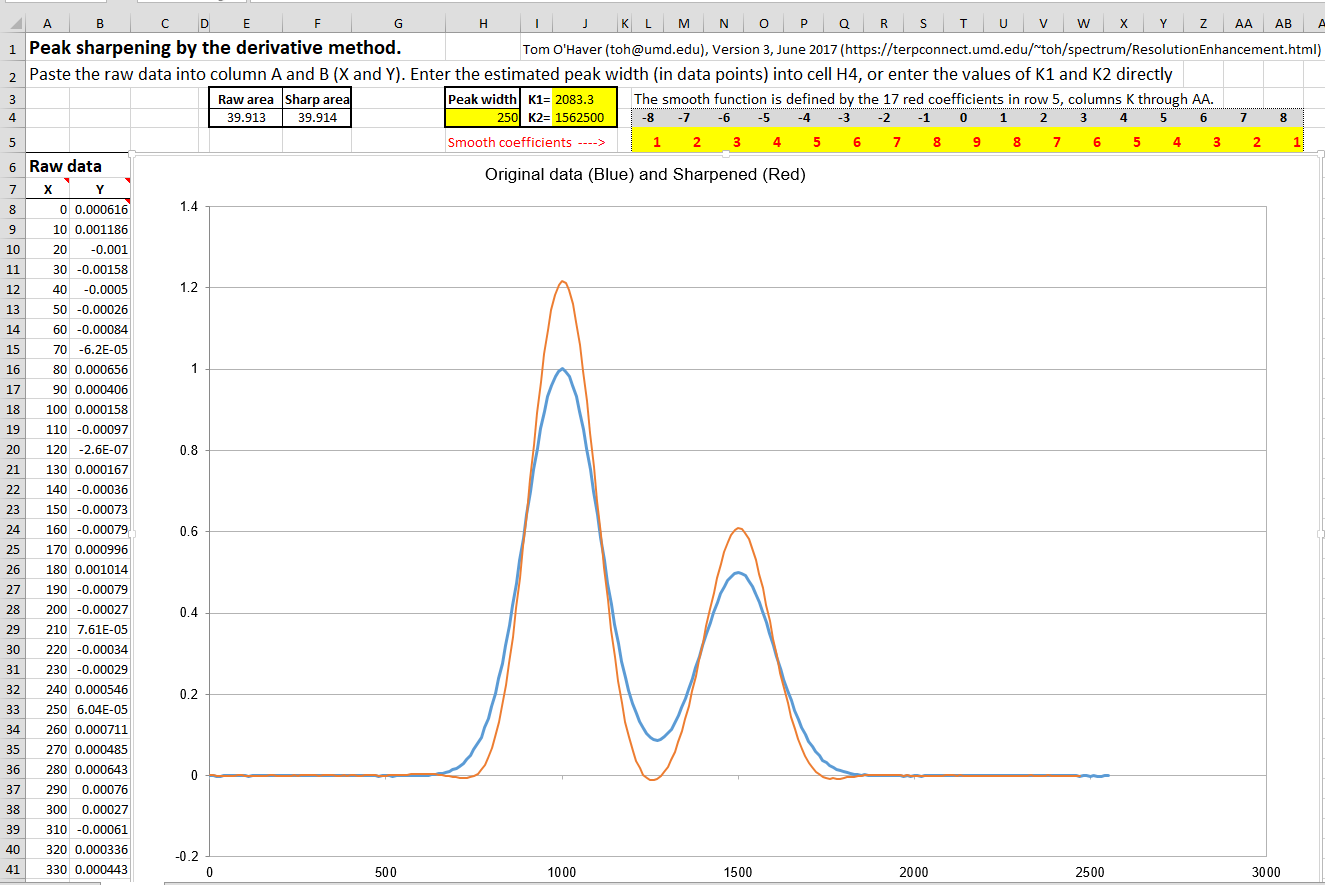Click the 1.4 label on the chart's vertical axis

188,207
